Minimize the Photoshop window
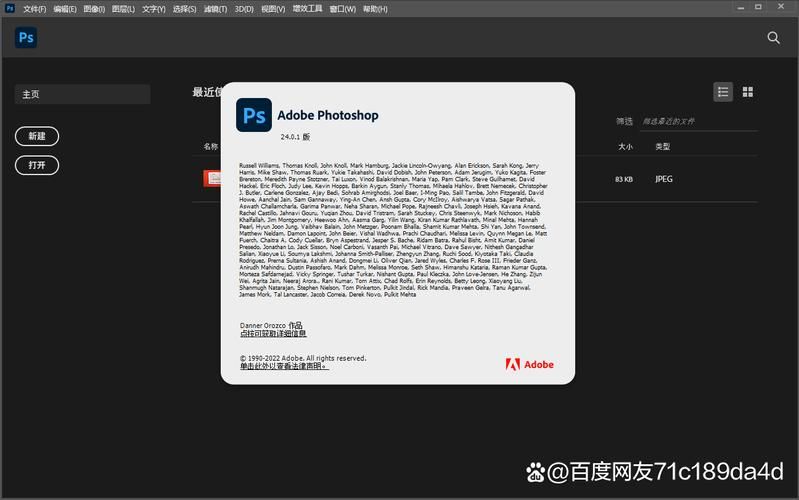This screenshot has width=799, height=500. click(740, 7)
